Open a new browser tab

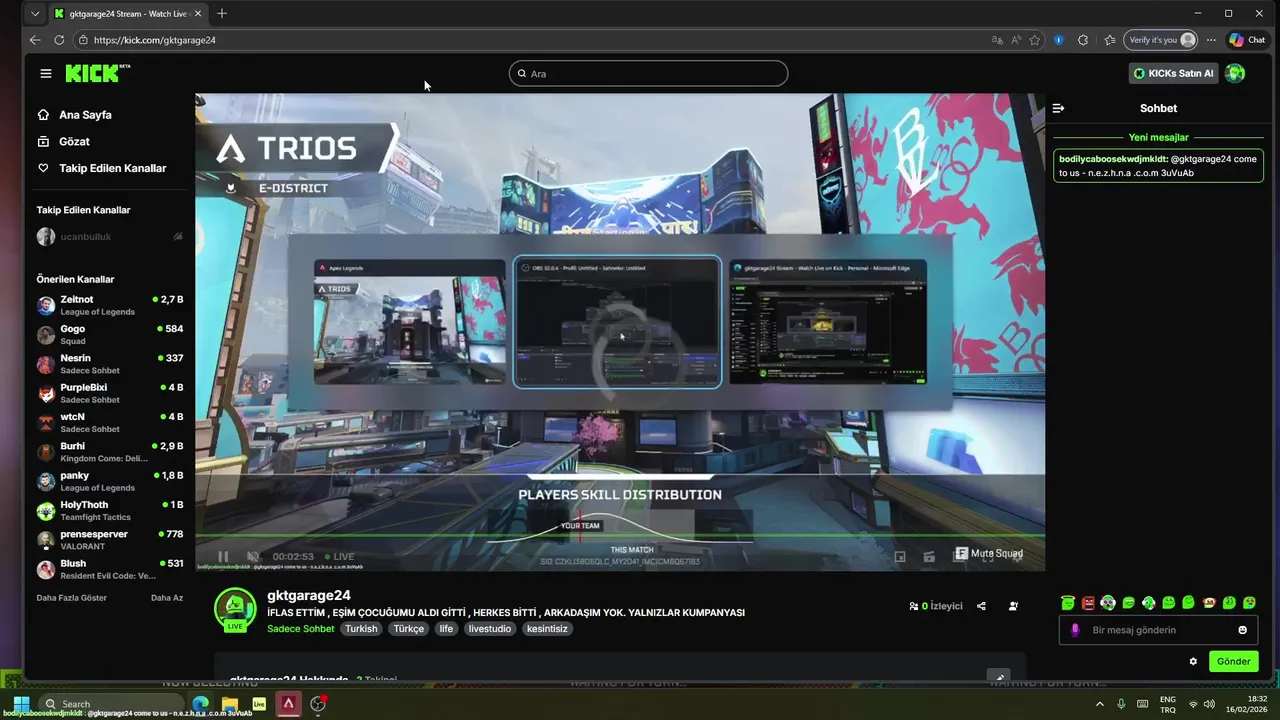[x=222, y=13]
